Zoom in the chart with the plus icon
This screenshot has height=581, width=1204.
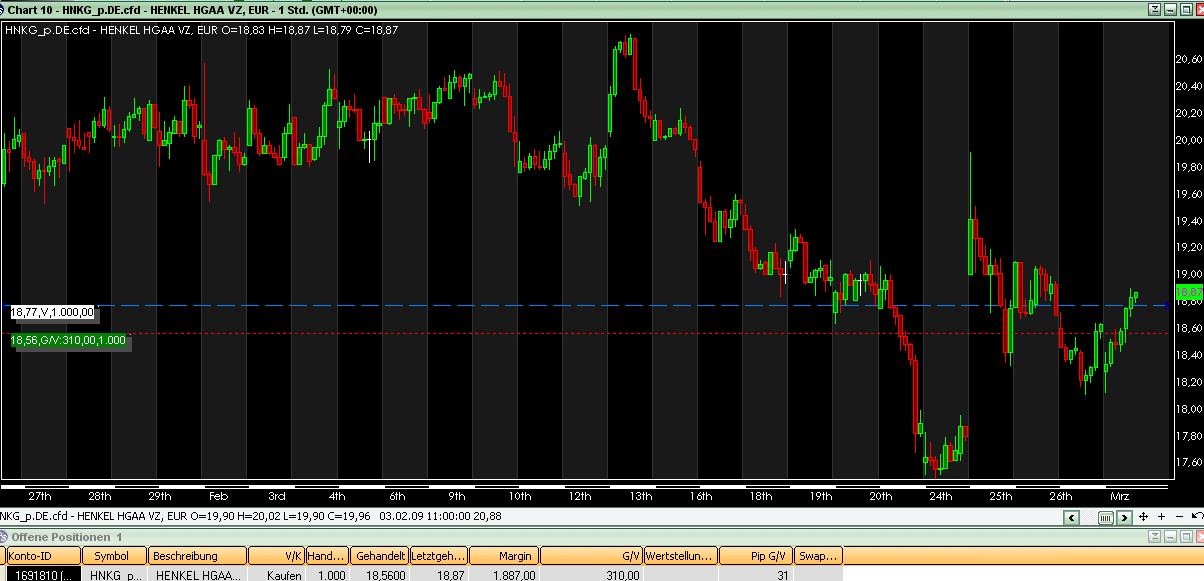[1162, 517]
